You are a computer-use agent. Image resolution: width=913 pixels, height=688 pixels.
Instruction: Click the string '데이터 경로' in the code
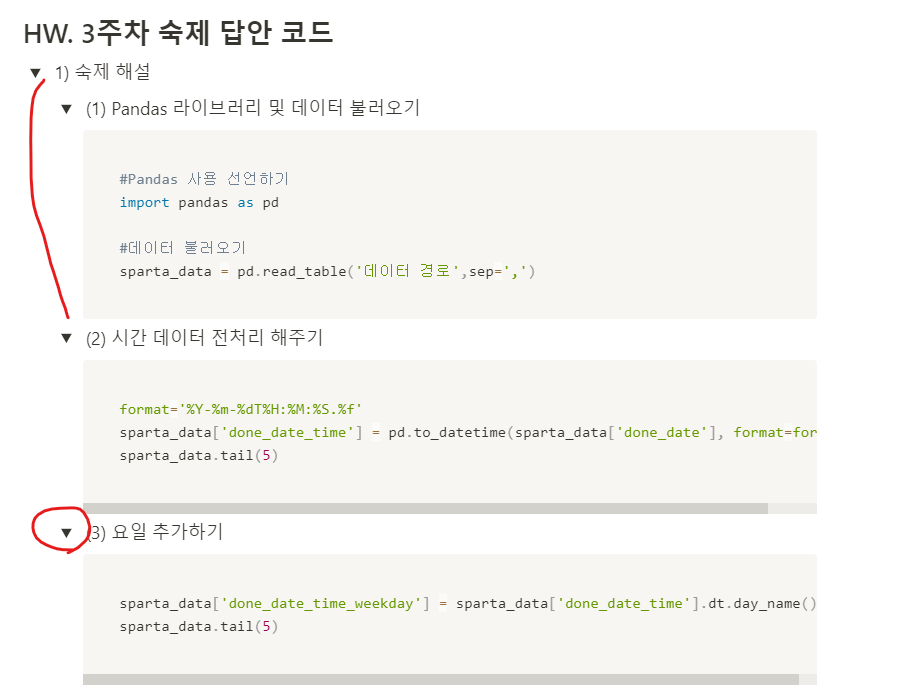pyautogui.click(x=407, y=271)
